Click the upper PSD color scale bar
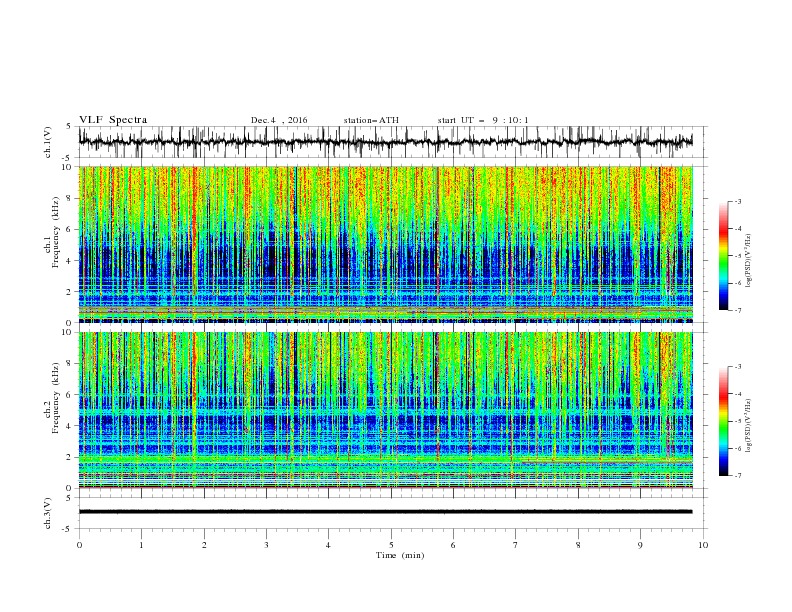This screenshot has height=612, width=792. tap(724, 256)
